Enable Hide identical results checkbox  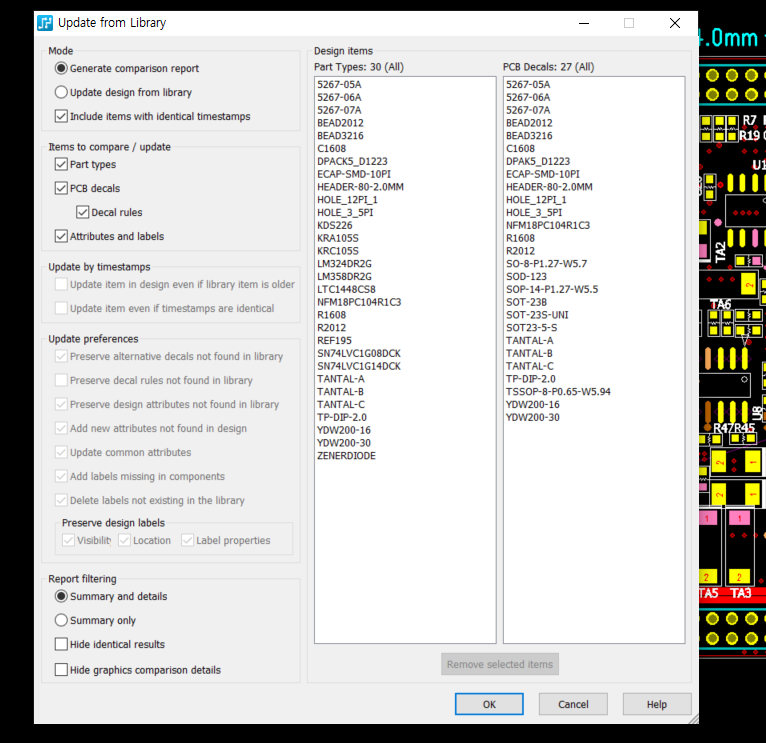click(x=62, y=644)
